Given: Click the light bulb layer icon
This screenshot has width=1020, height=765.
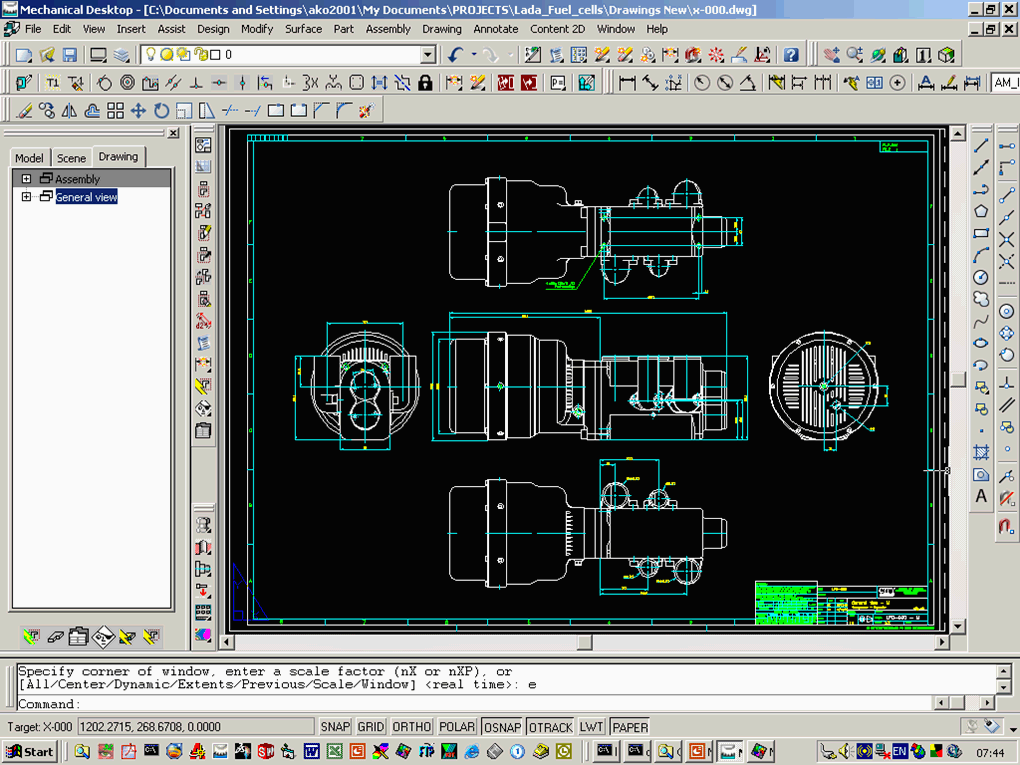Looking at the screenshot, I should pyautogui.click(x=150, y=55).
